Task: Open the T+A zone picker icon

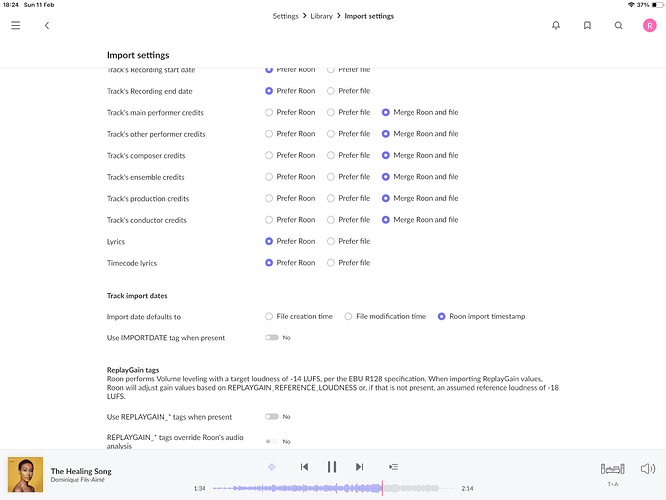Action: pos(612,469)
